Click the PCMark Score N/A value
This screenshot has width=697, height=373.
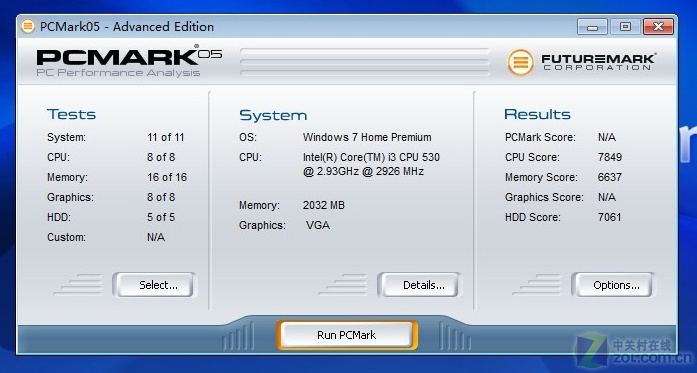607,137
